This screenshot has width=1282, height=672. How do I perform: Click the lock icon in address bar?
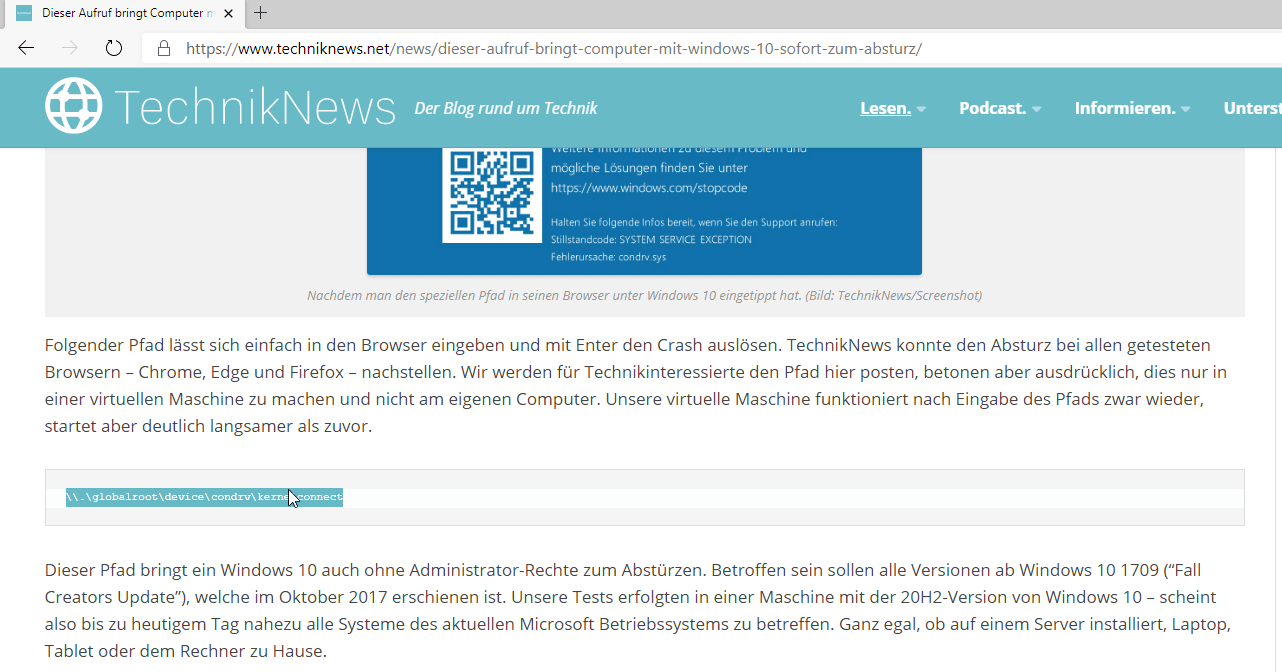[x=164, y=48]
